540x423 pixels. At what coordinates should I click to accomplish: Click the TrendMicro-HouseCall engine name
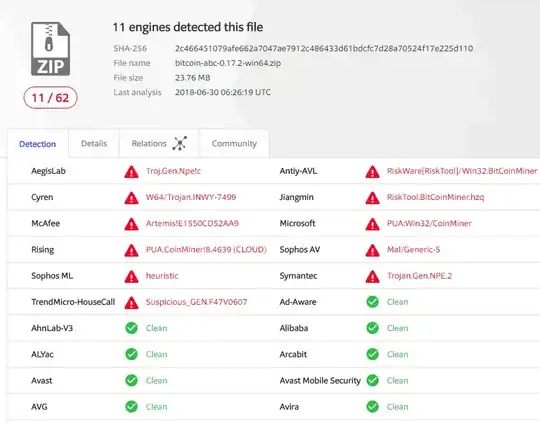click(x=73, y=302)
